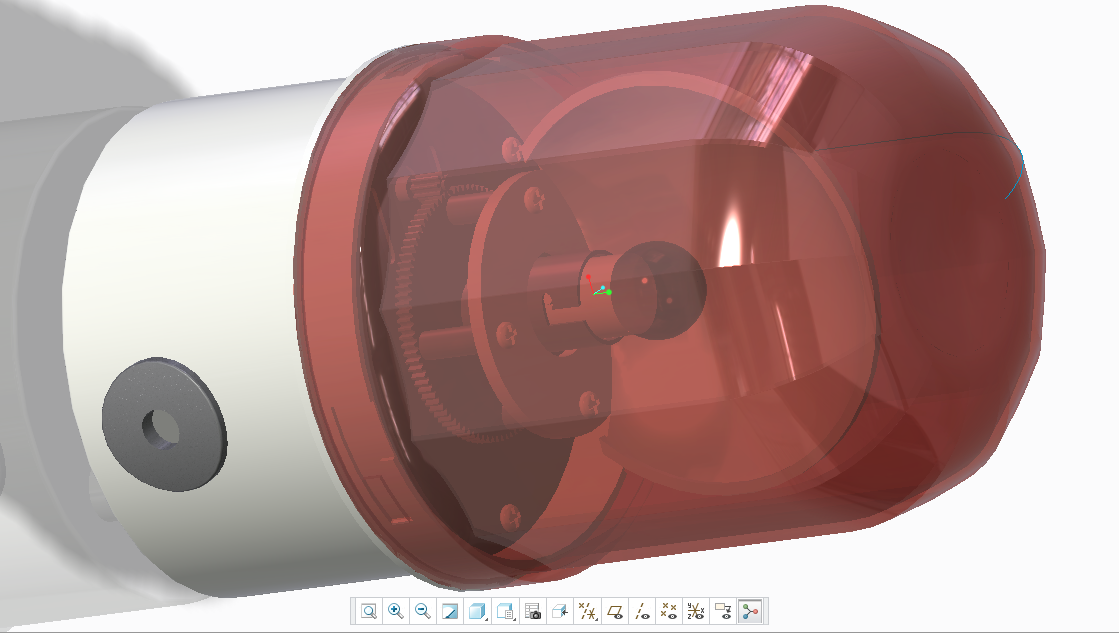Toggle annotation display
The image size is (1119, 633).
(722, 612)
